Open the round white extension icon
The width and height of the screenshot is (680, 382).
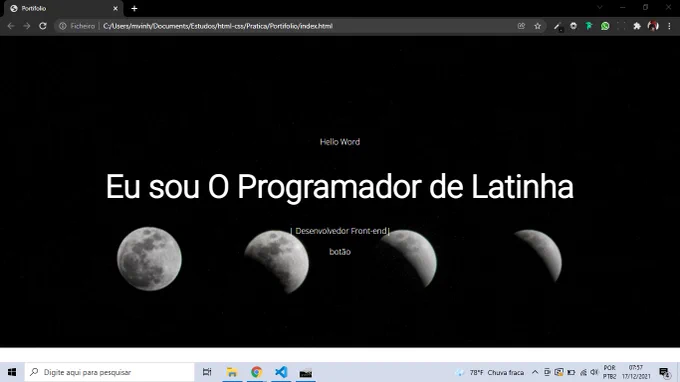click(x=573, y=26)
